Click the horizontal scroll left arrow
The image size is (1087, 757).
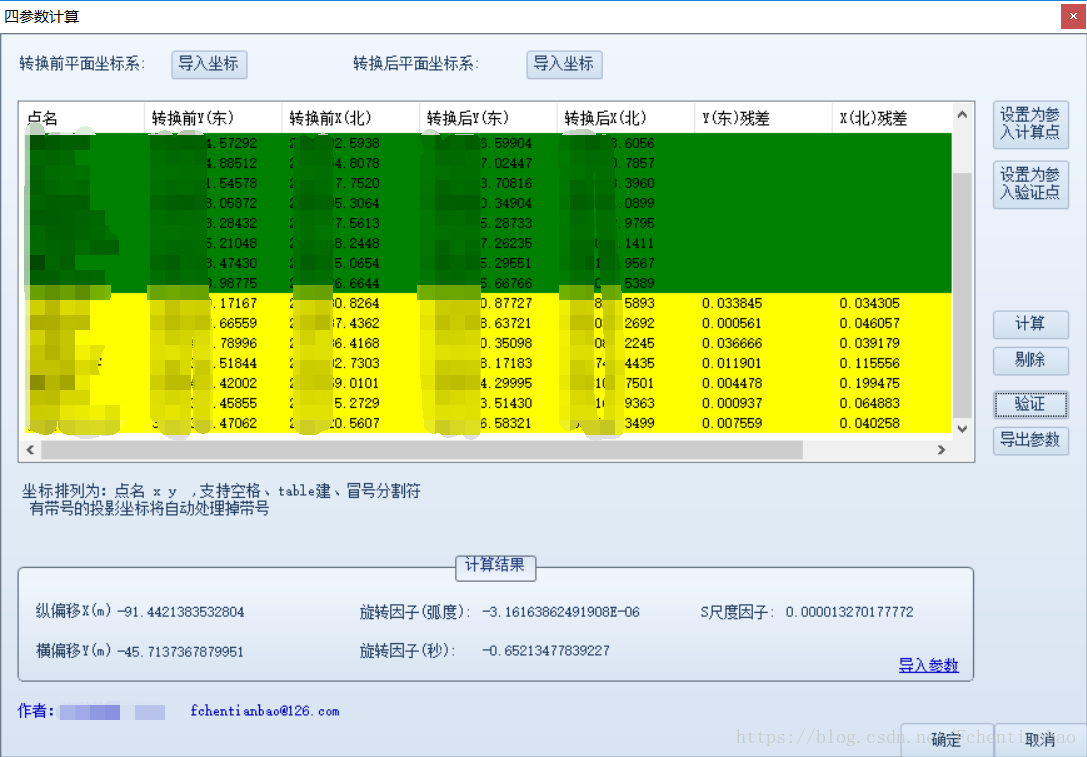point(30,450)
